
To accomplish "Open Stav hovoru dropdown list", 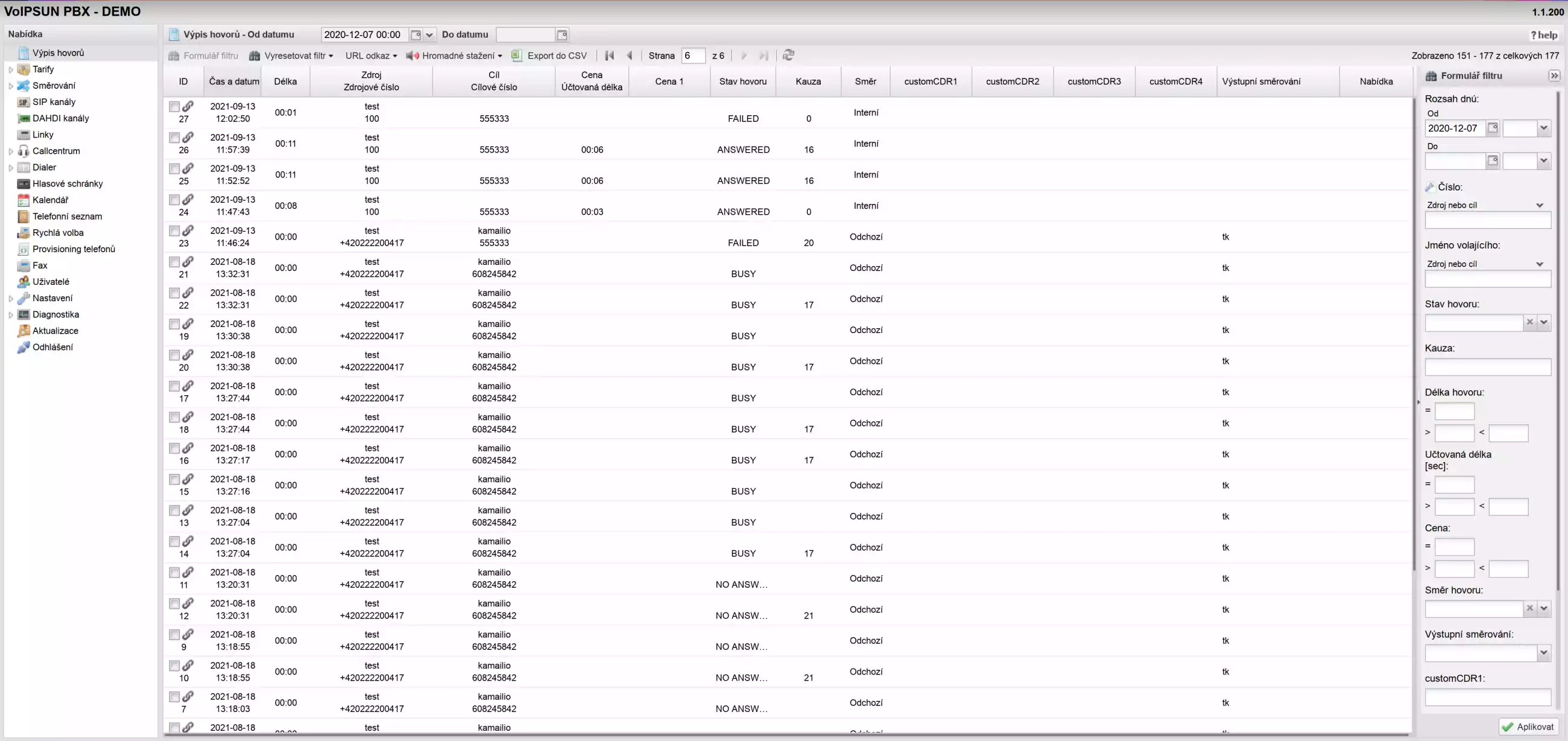I will point(1544,322).
